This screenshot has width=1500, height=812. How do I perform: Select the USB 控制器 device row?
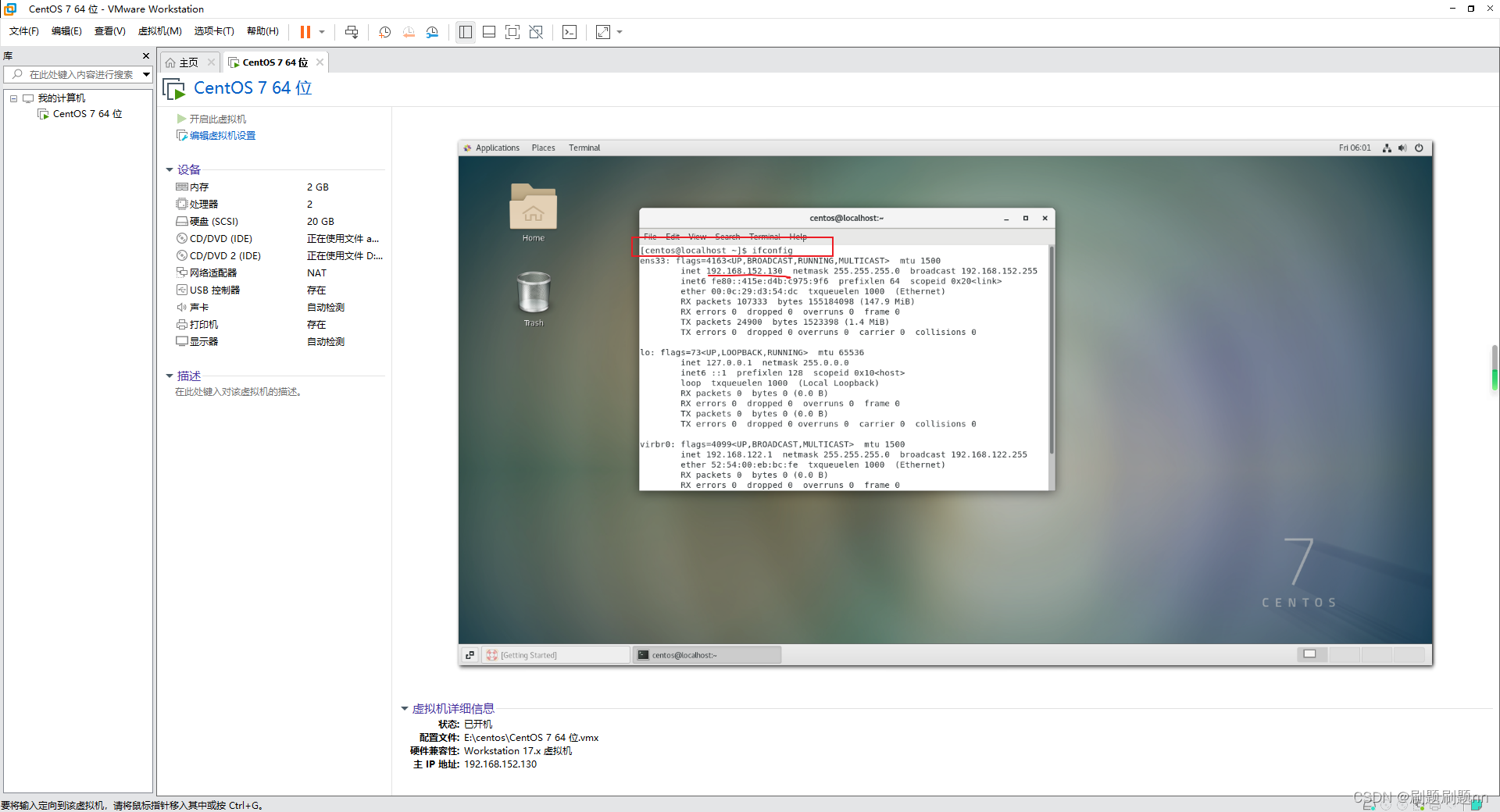point(279,290)
